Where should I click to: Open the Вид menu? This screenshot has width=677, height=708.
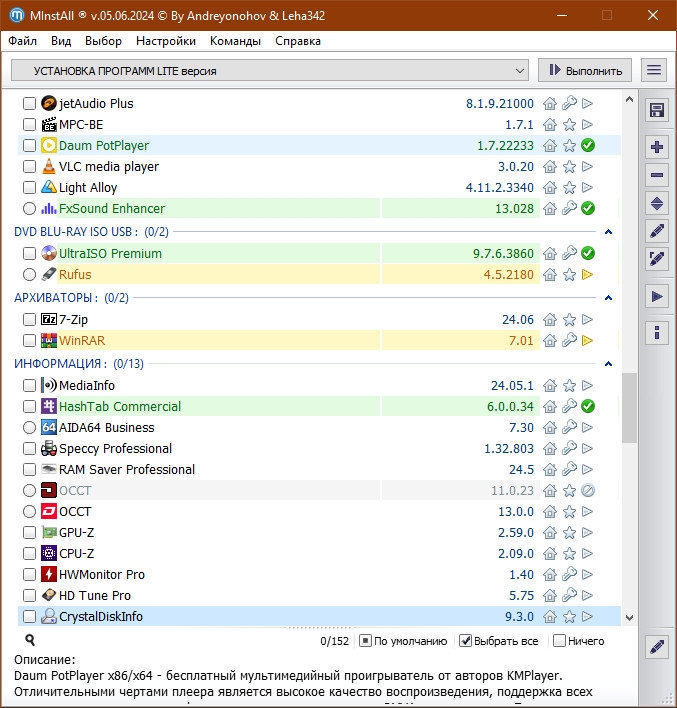[61, 41]
